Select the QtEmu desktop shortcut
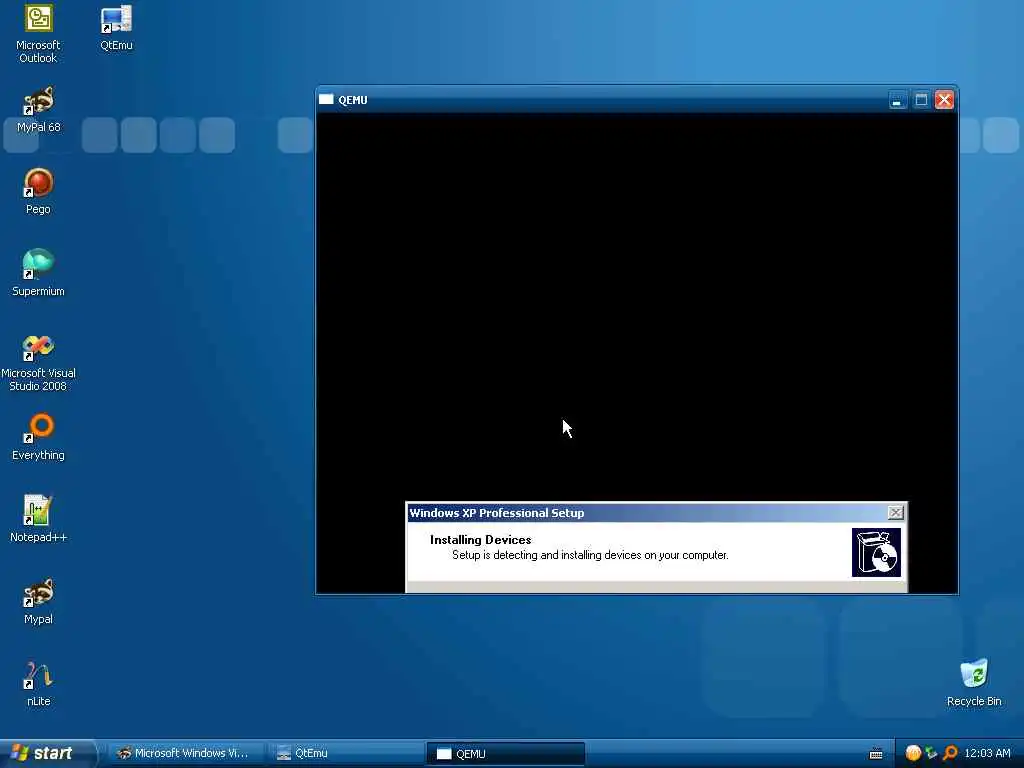This screenshot has width=1024, height=768. click(x=116, y=28)
